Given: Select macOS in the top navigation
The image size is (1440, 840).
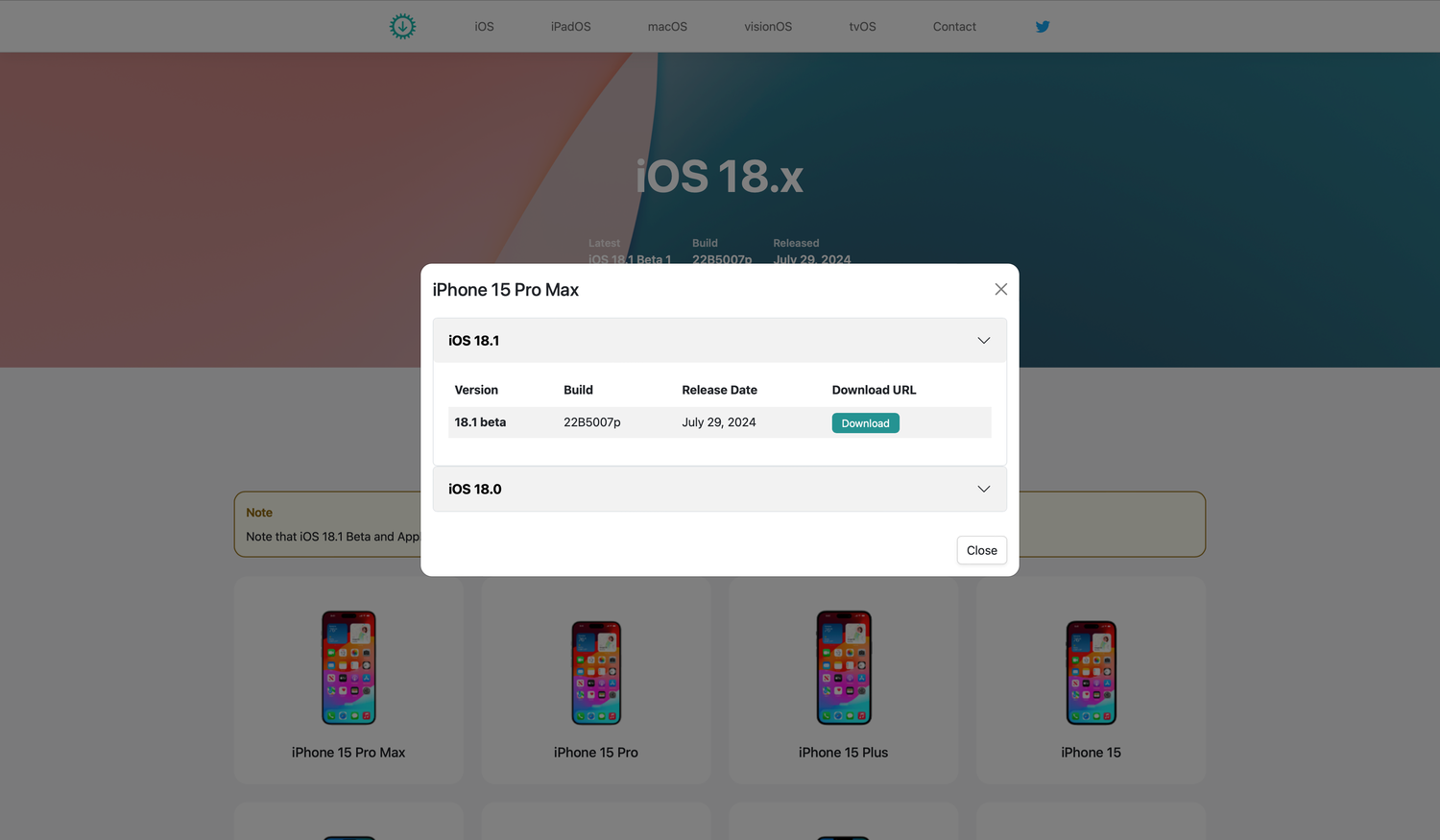Looking at the screenshot, I should (667, 27).
